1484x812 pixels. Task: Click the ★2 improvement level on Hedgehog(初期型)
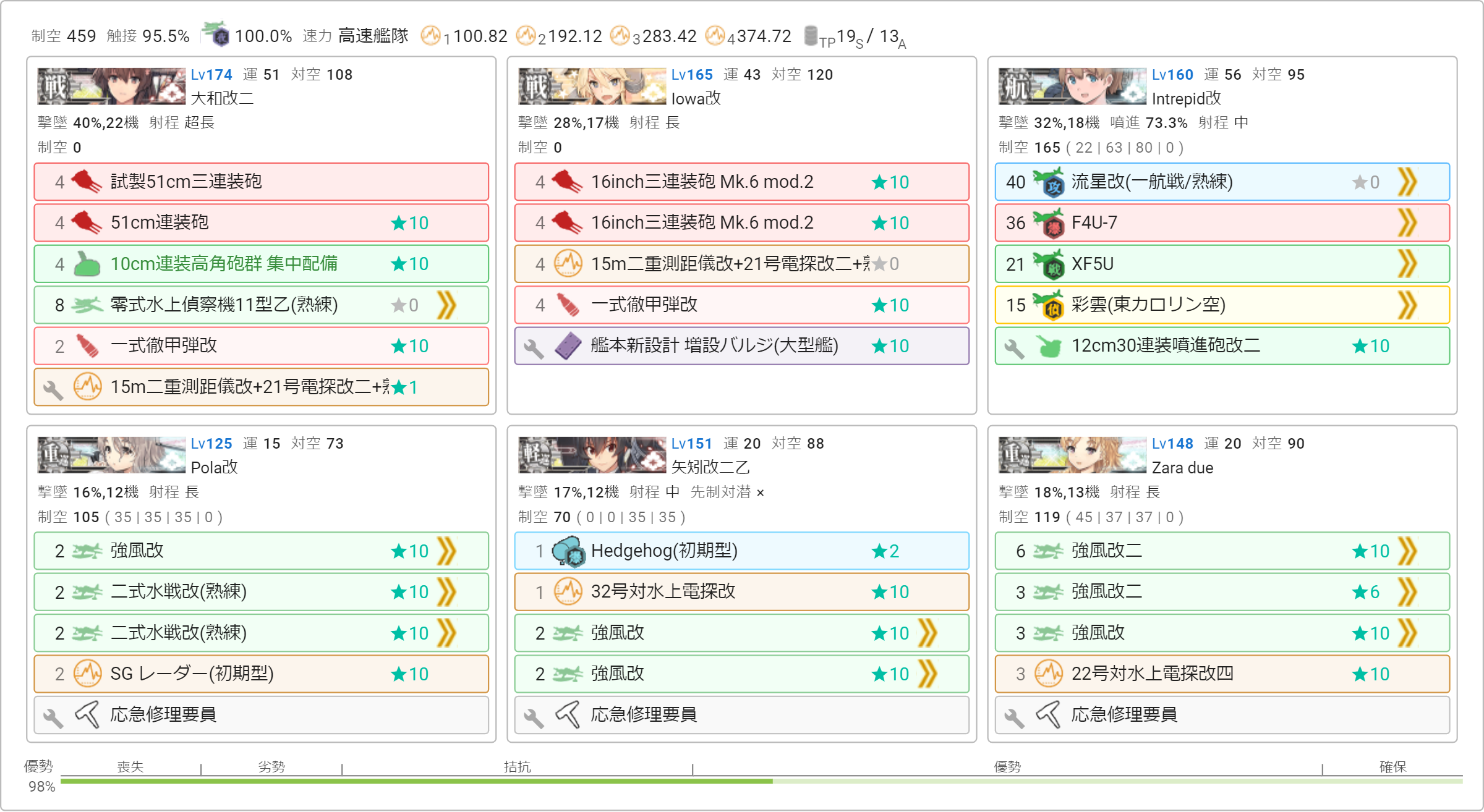point(885,551)
